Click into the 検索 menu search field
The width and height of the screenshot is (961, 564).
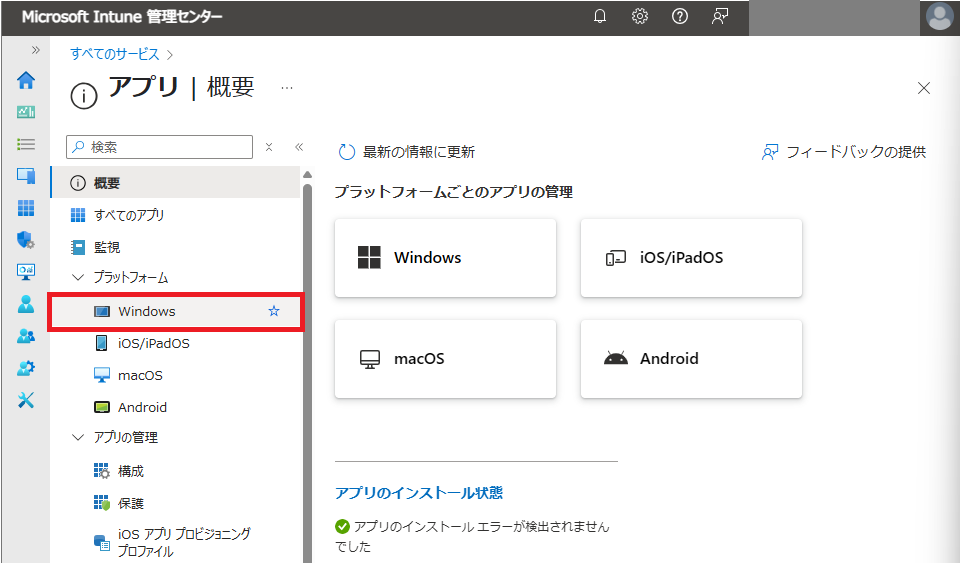pyautogui.click(x=159, y=147)
